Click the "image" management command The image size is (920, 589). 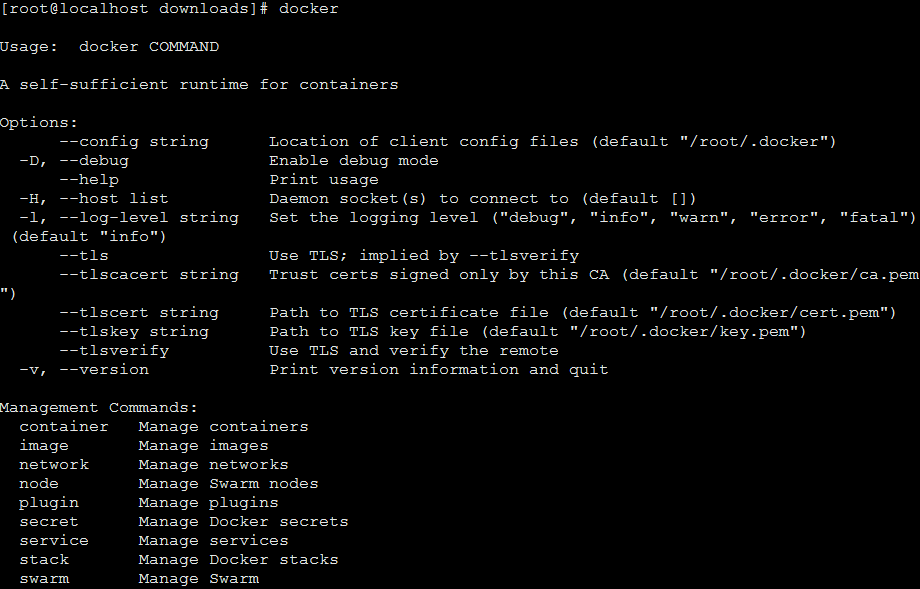[44, 446]
